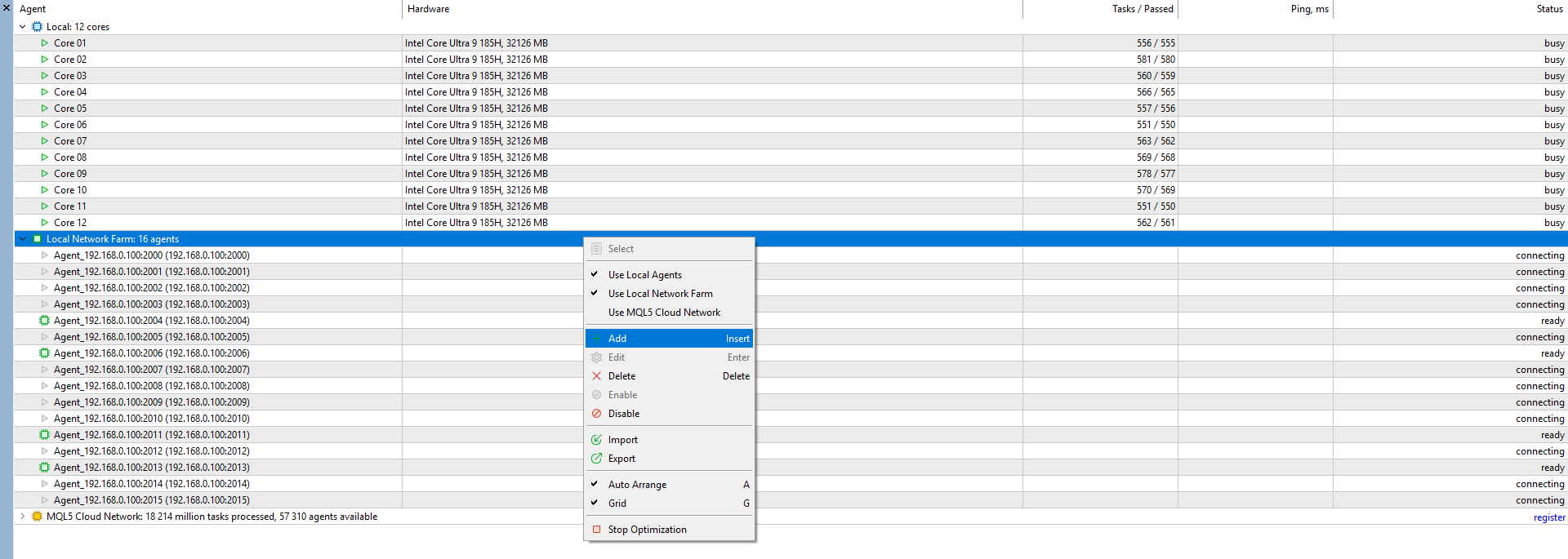Choose Disable from the context menu
1568x559 pixels.
pos(670,414)
